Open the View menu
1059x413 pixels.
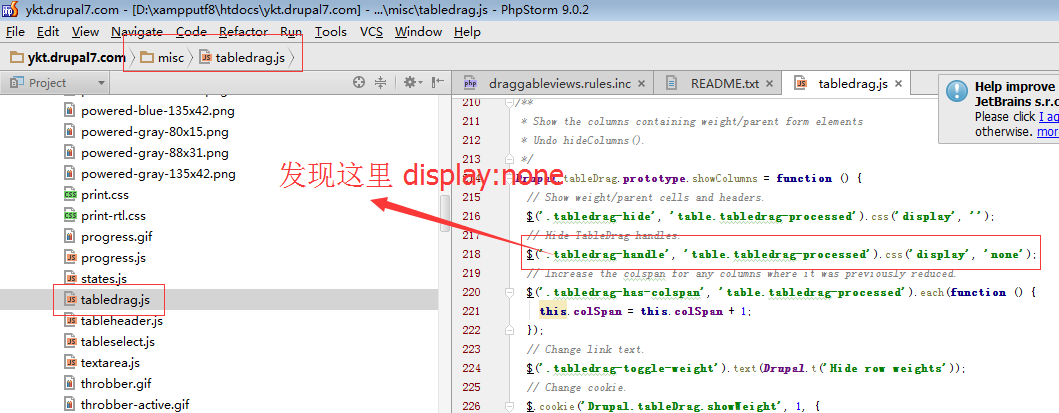85,32
